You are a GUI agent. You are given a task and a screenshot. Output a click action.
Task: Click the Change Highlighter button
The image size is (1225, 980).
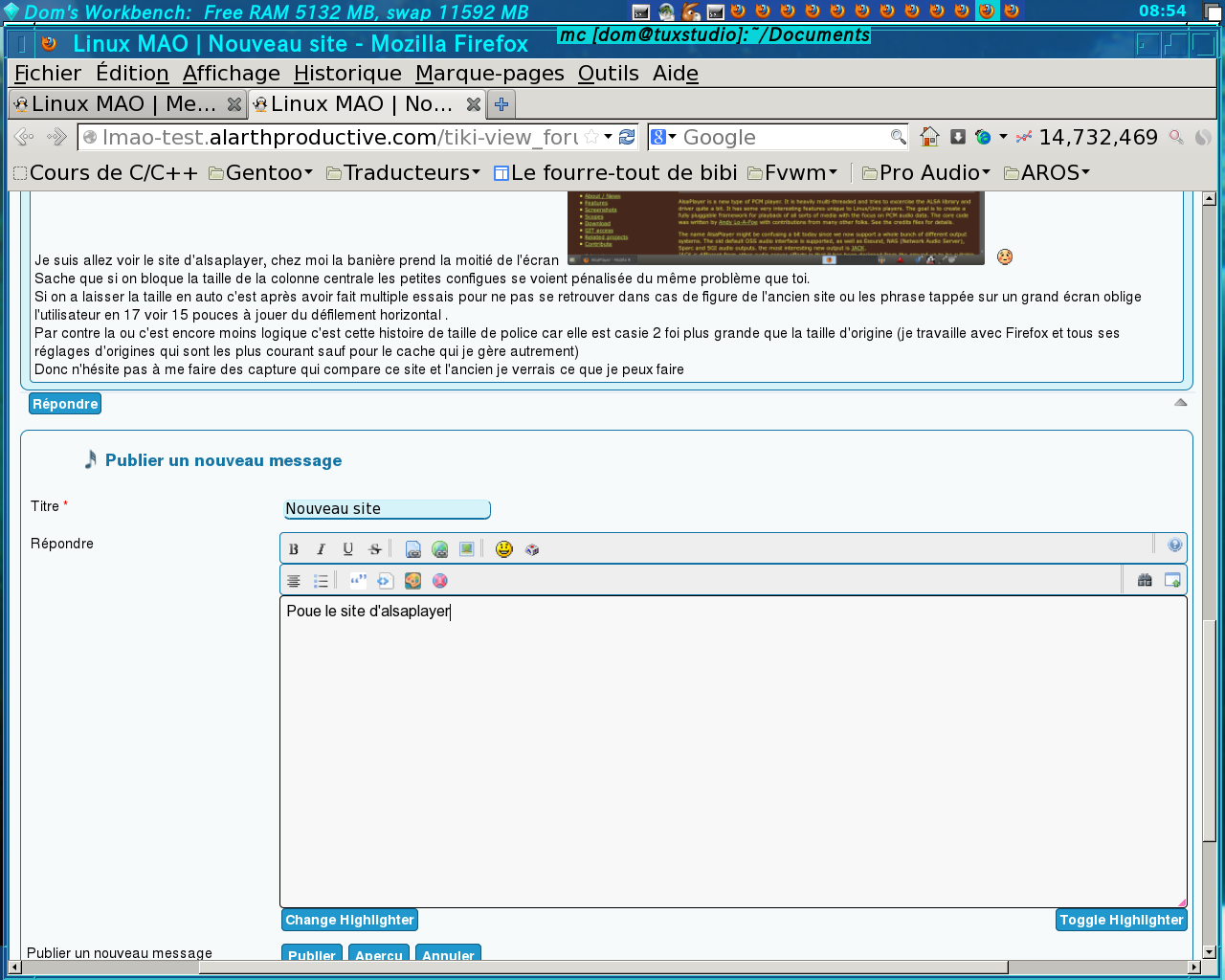pos(349,920)
